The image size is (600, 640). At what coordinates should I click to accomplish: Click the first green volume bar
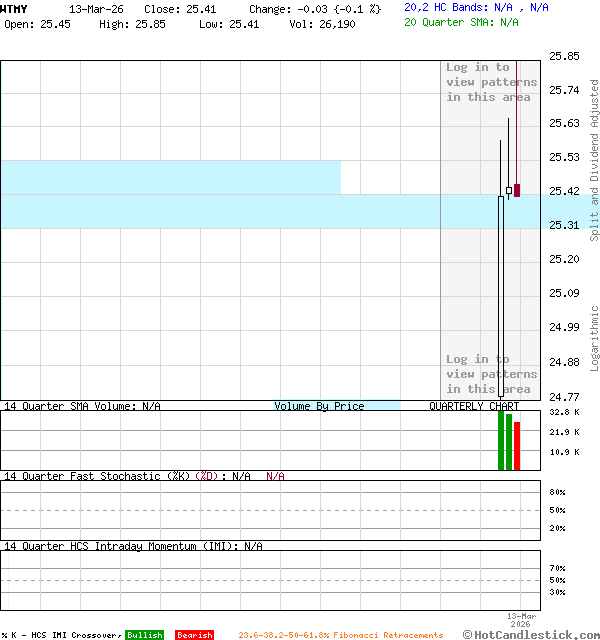point(501,440)
